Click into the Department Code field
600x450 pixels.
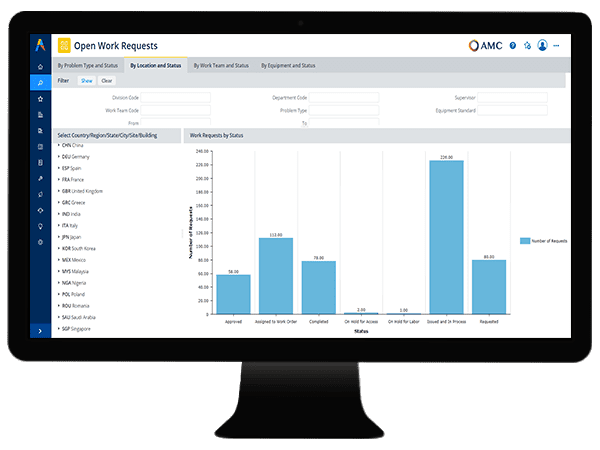(x=344, y=98)
